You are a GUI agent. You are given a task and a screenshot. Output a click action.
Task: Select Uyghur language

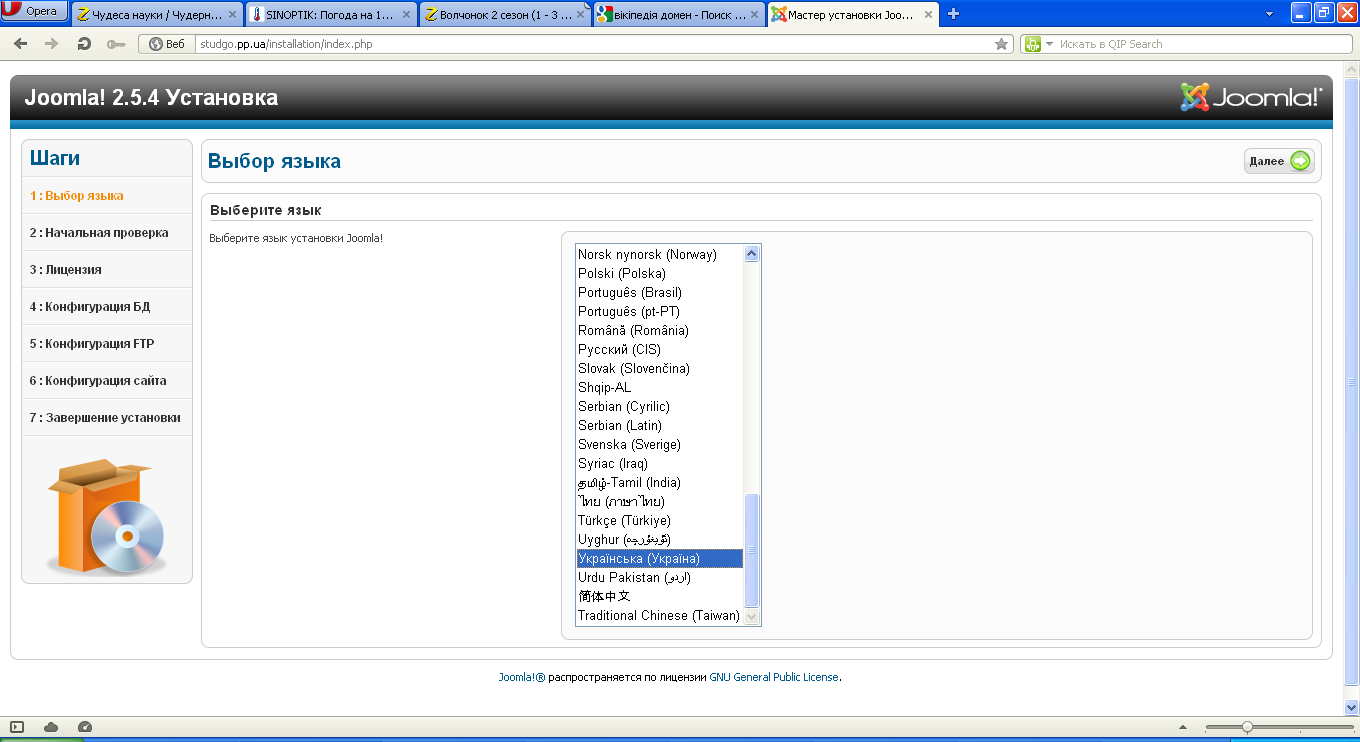click(660, 540)
